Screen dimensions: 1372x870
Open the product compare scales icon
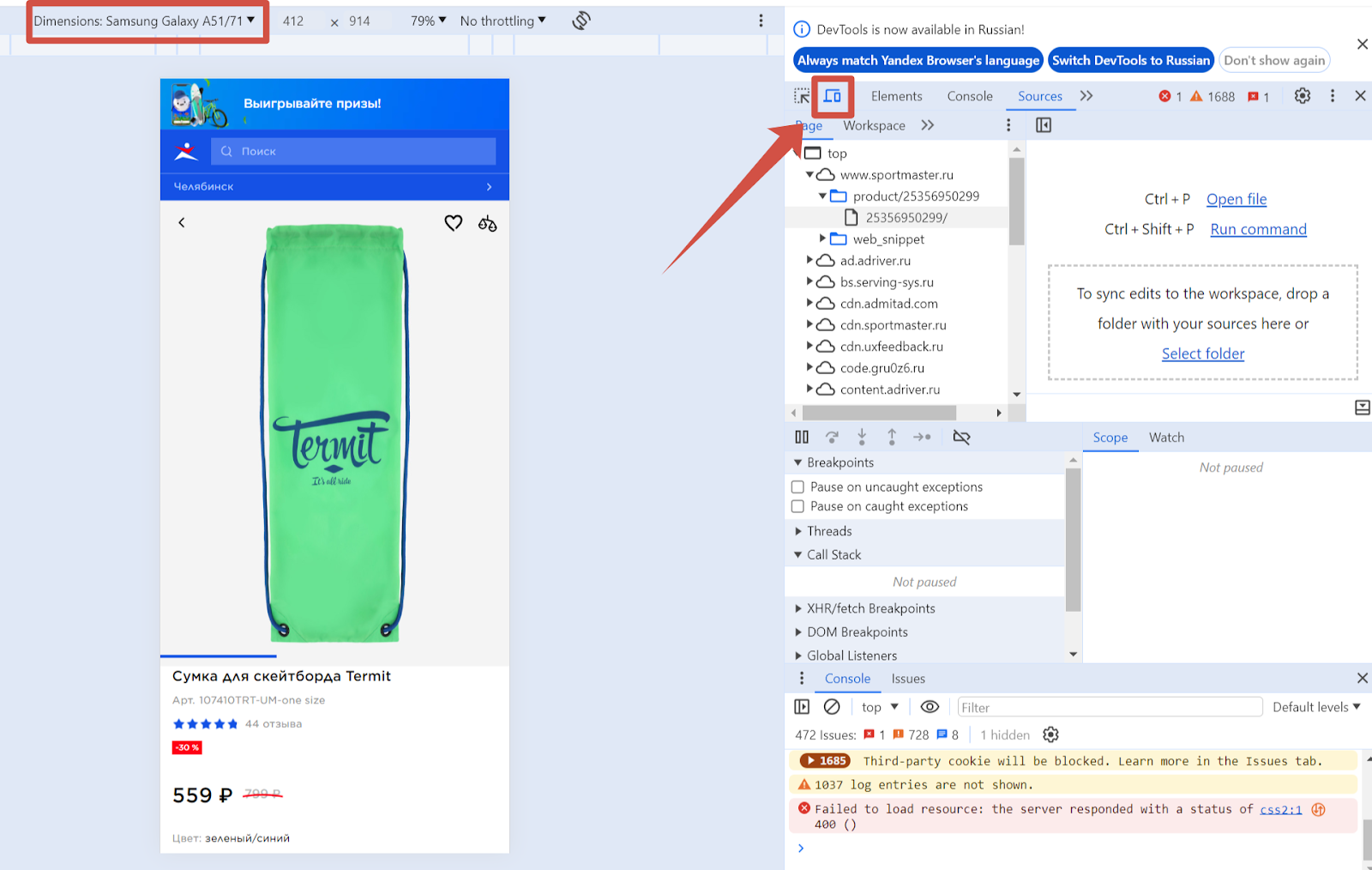487,224
